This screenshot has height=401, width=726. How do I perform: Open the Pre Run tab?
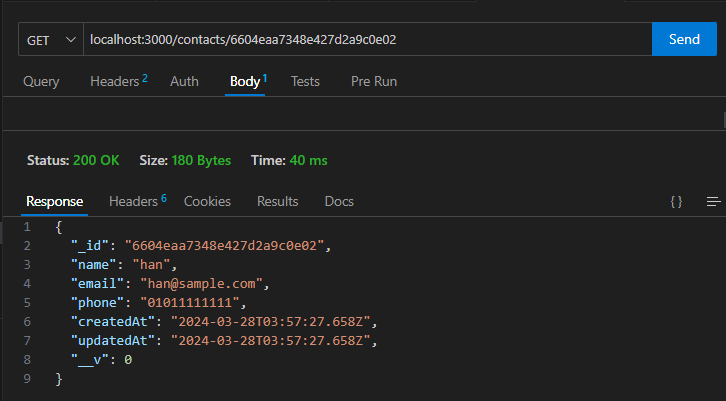coord(374,81)
